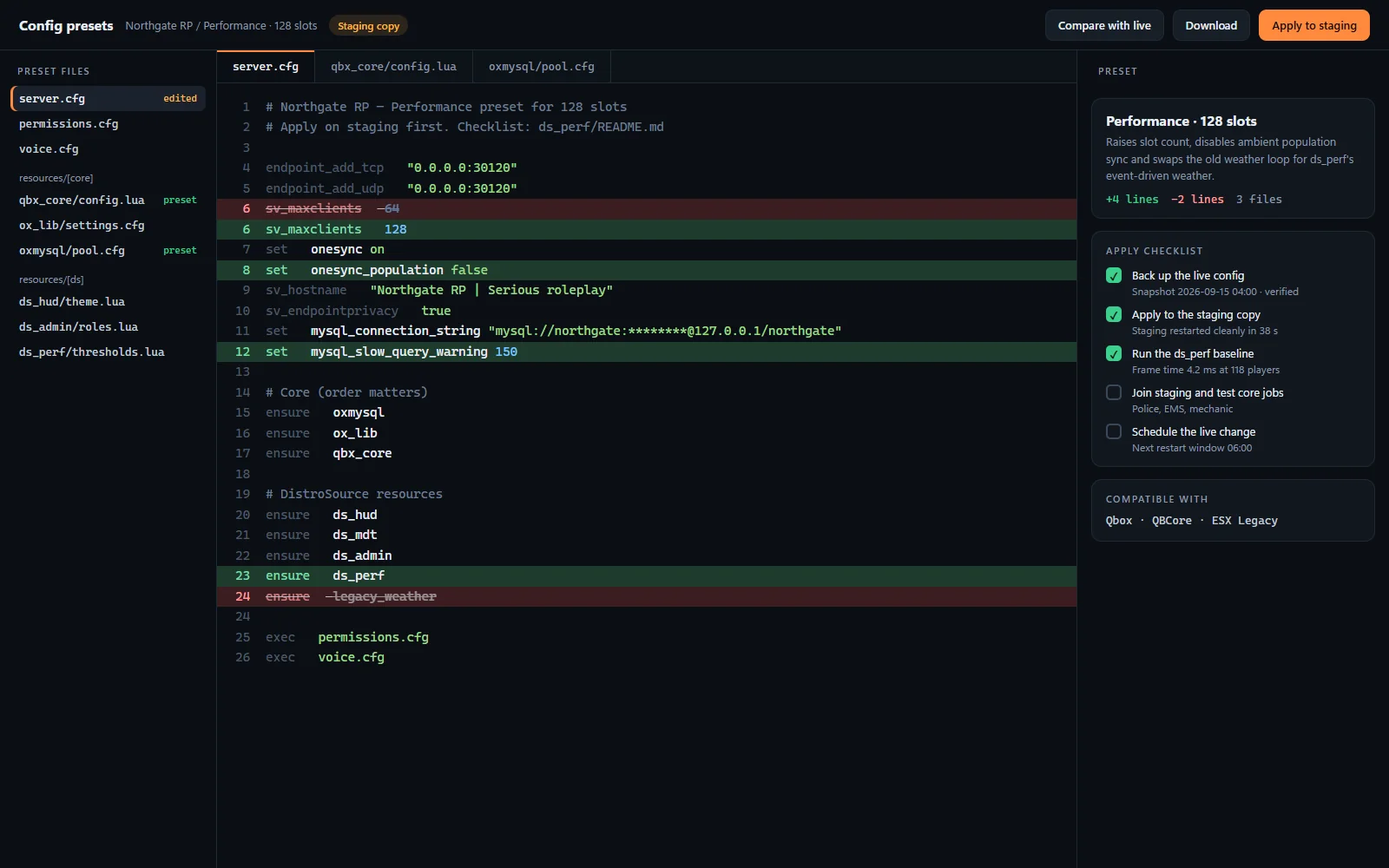Select server.cfg in preset files
The image size is (1389, 868).
(108, 98)
